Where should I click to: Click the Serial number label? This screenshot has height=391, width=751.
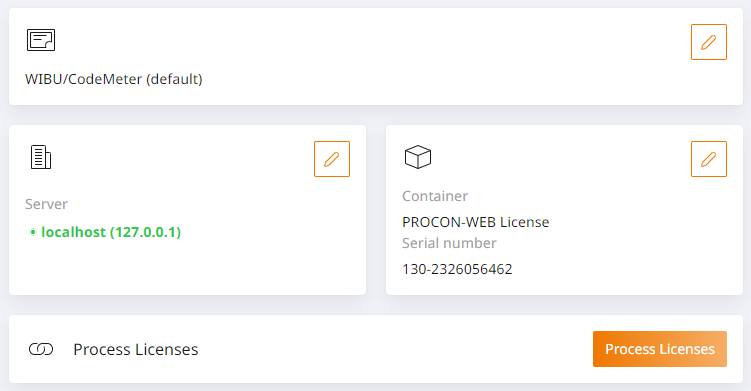[x=449, y=243]
